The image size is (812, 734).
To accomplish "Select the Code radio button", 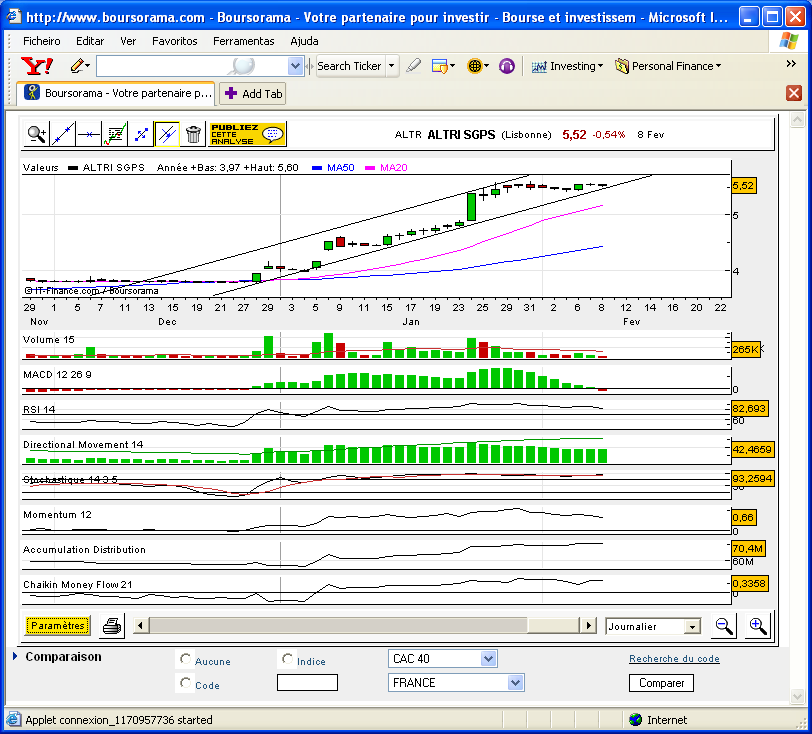I will [185, 683].
